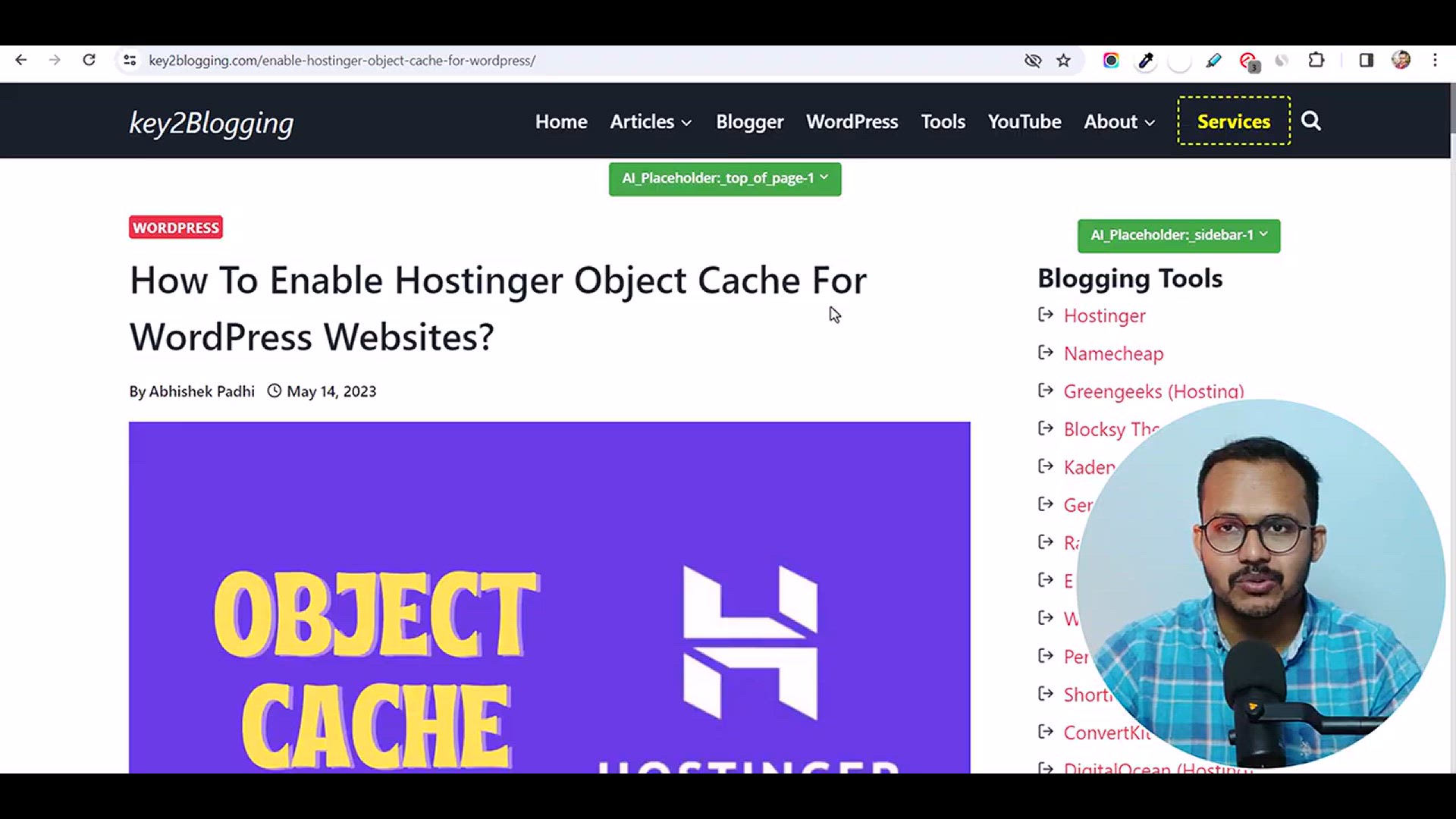
Task: Click the page vertical scrollbar
Action: point(1452,108)
